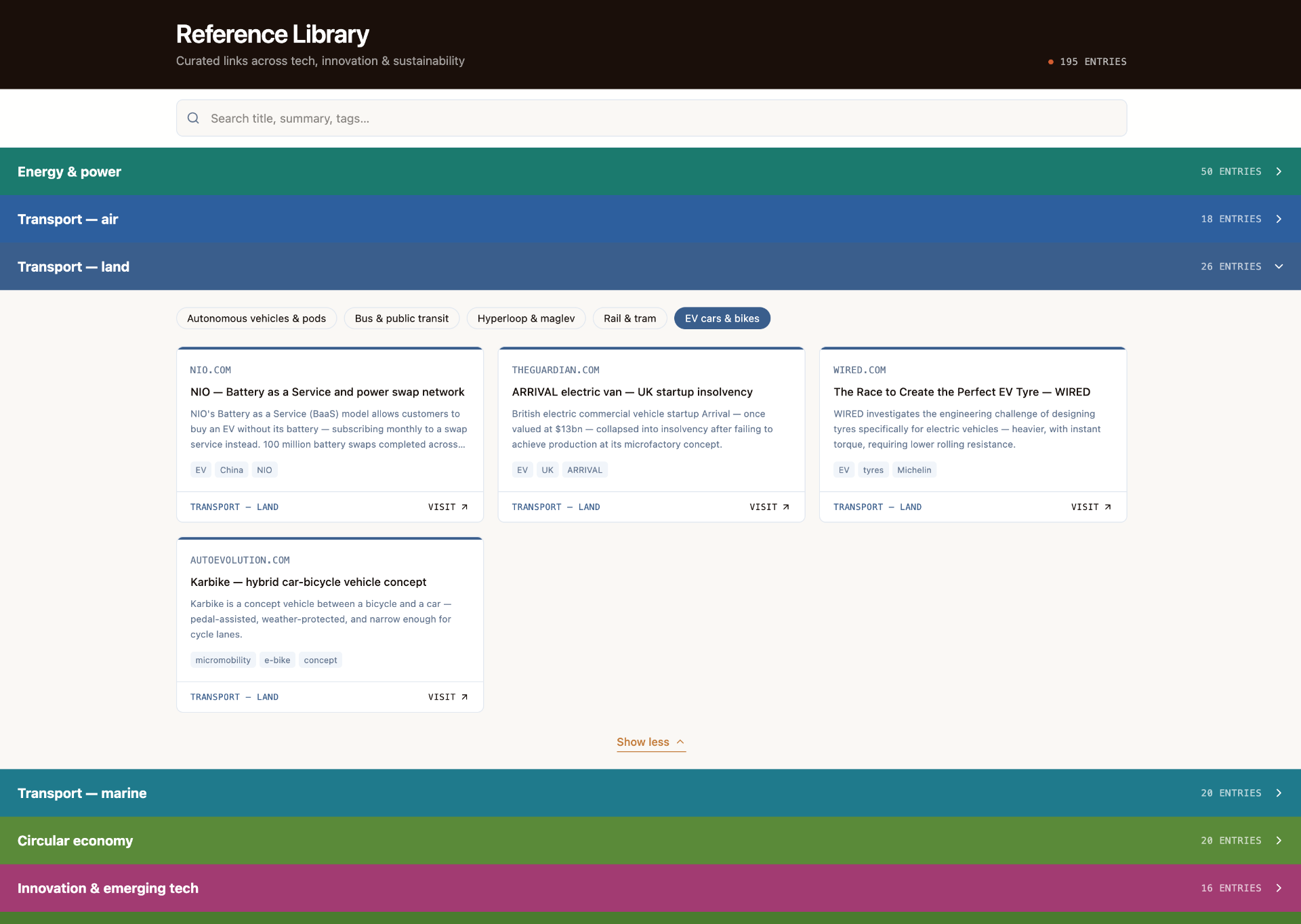Click the arrow icon on the NIO card

(x=464, y=507)
